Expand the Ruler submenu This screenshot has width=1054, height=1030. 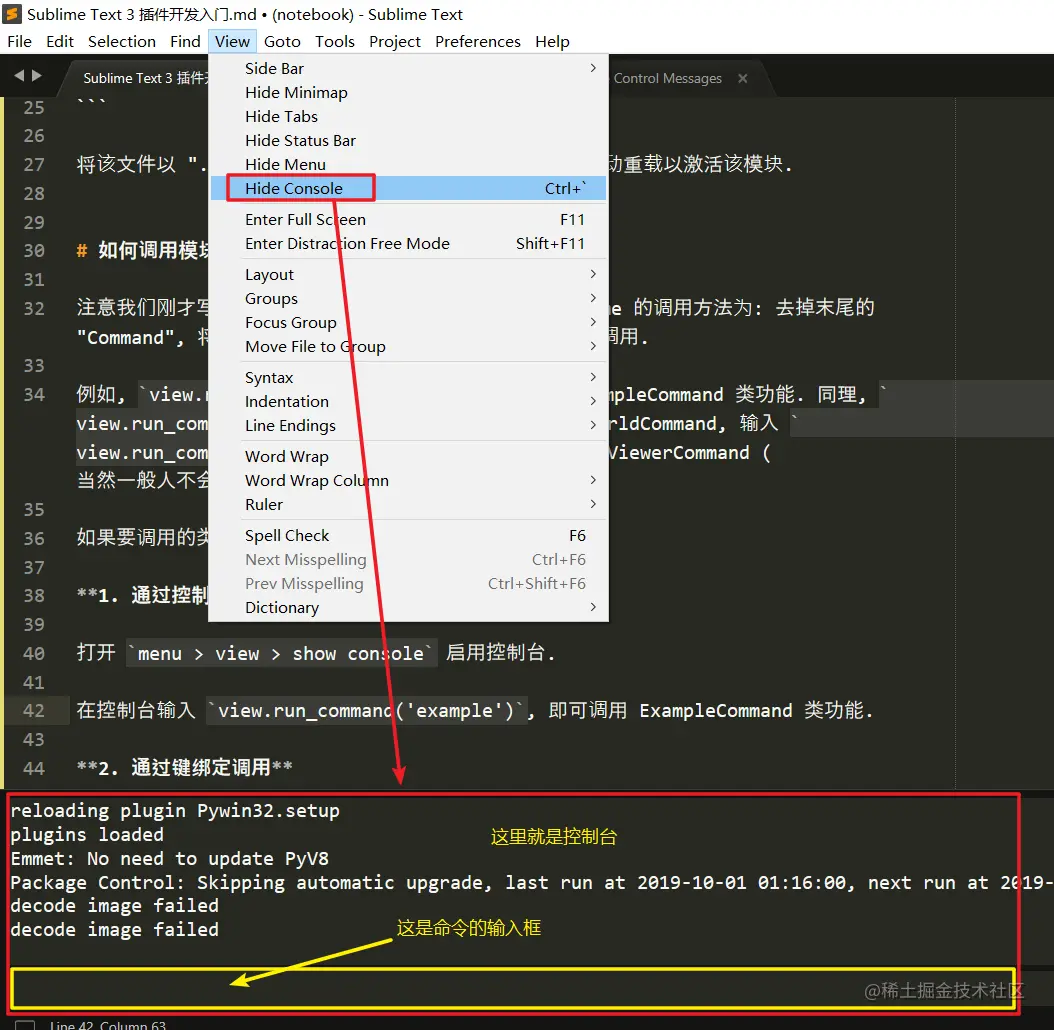click(x=408, y=505)
